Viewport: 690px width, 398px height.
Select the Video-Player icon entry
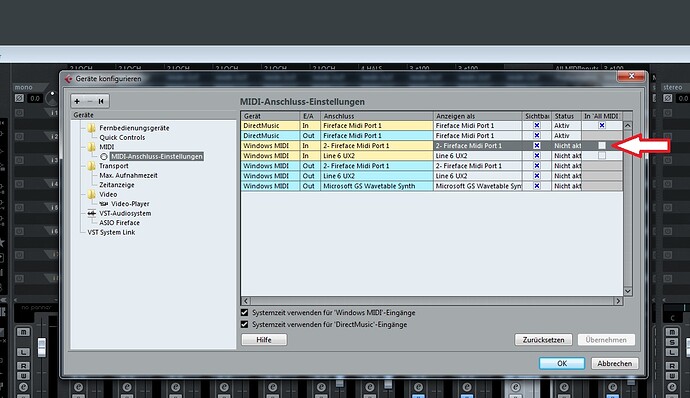(104, 204)
